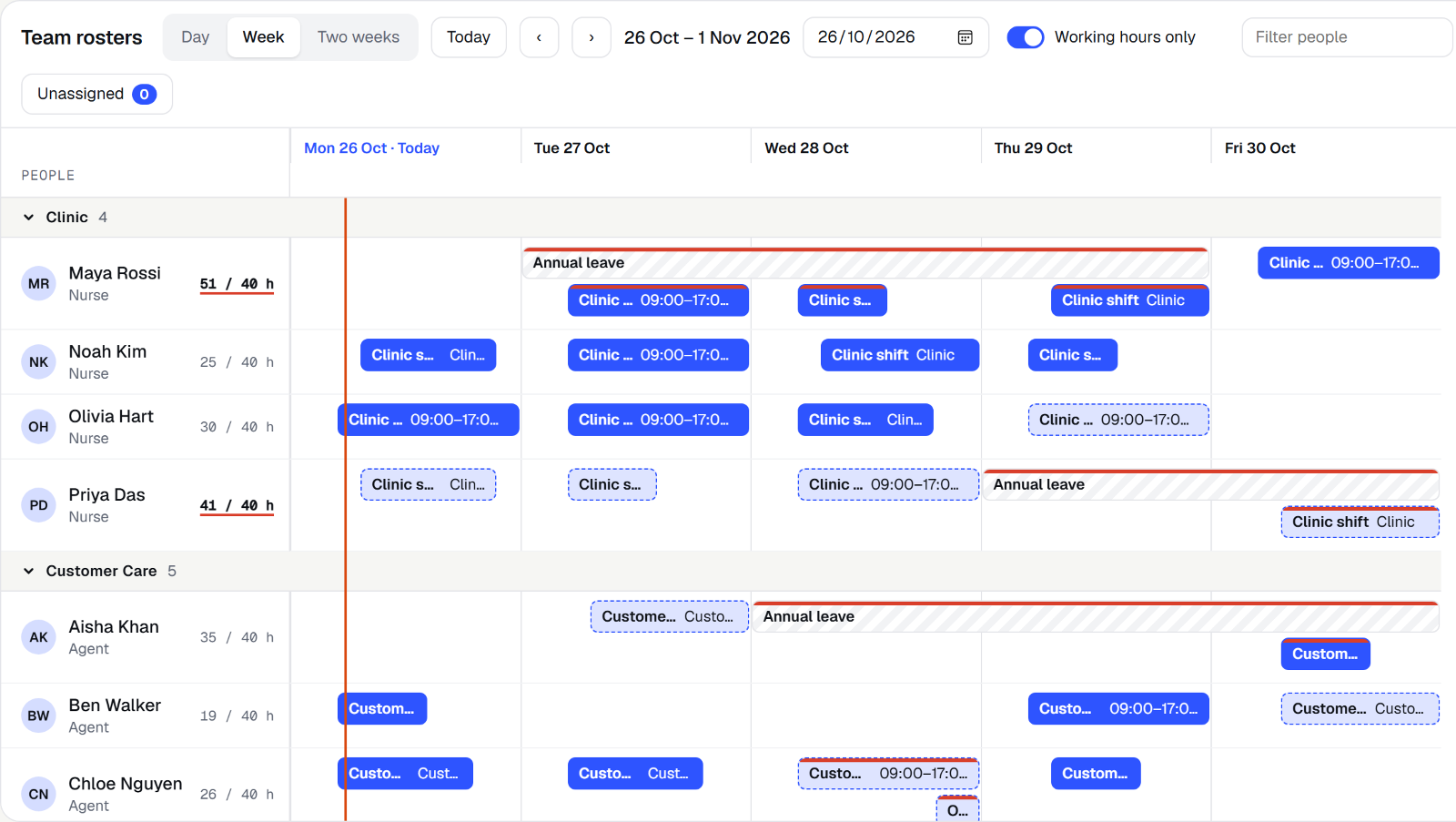Click the Filter people search field

(1347, 37)
